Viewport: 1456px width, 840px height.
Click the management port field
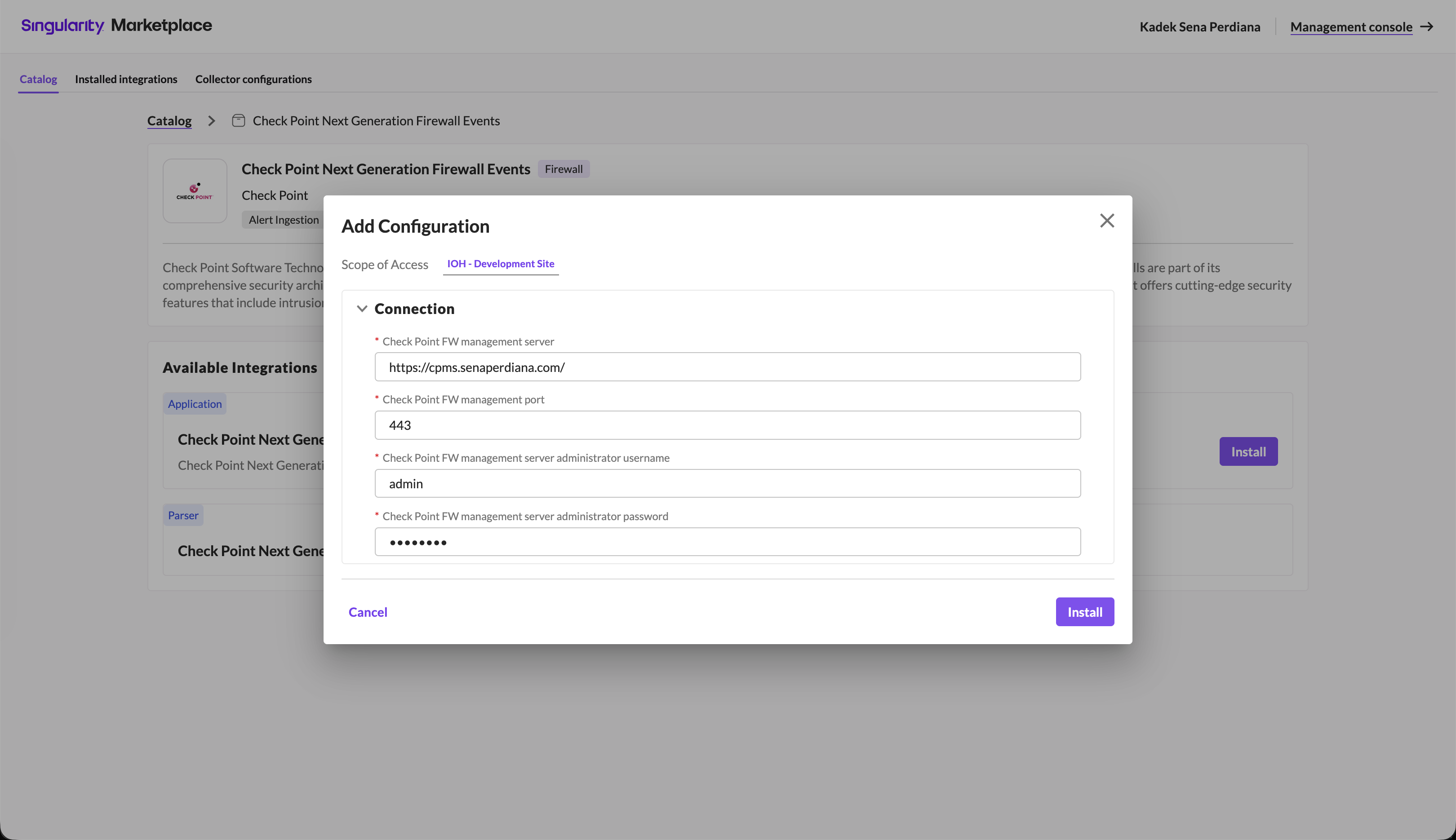click(727, 425)
